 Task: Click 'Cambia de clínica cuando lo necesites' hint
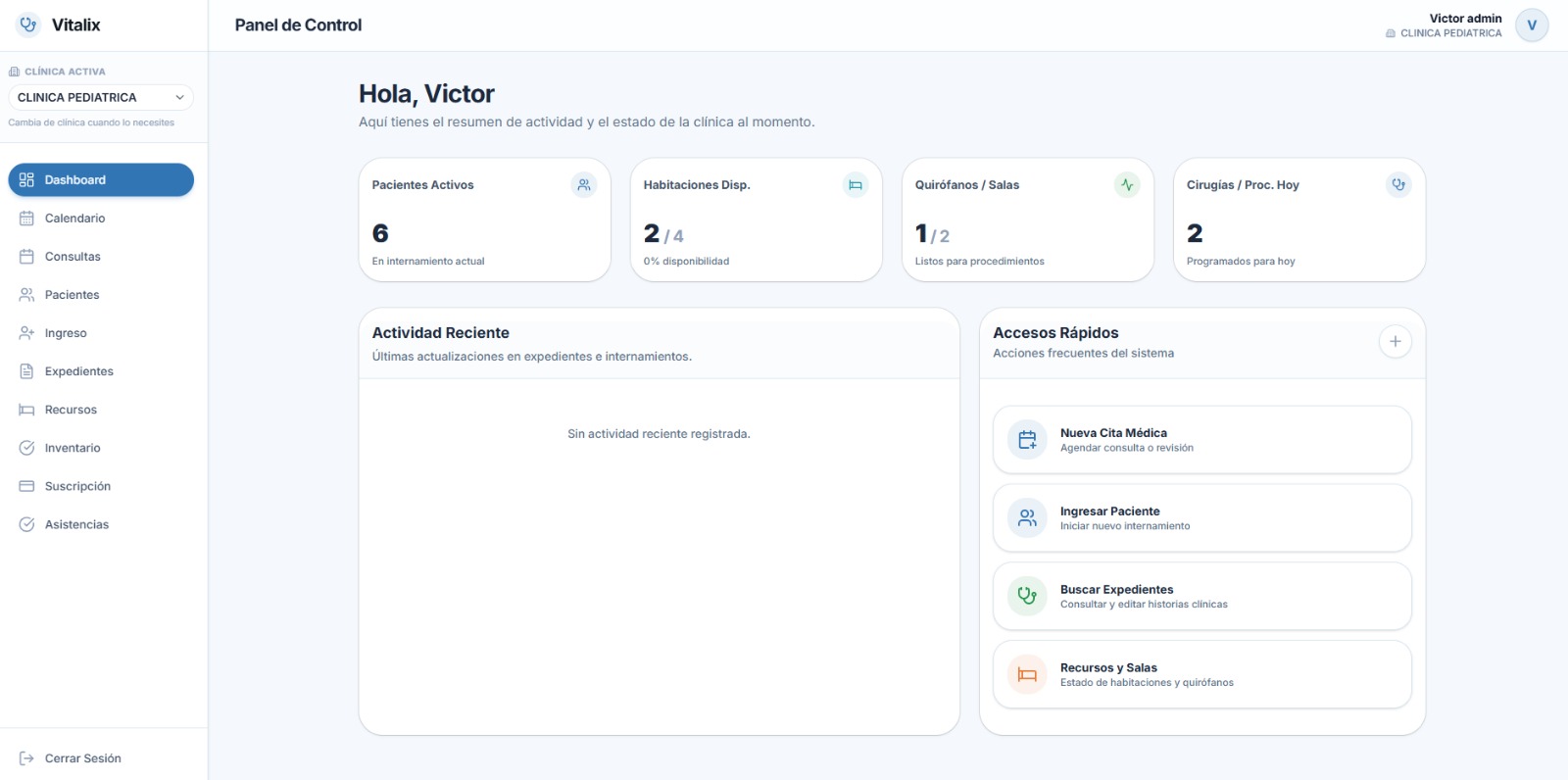pyautogui.click(x=91, y=122)
